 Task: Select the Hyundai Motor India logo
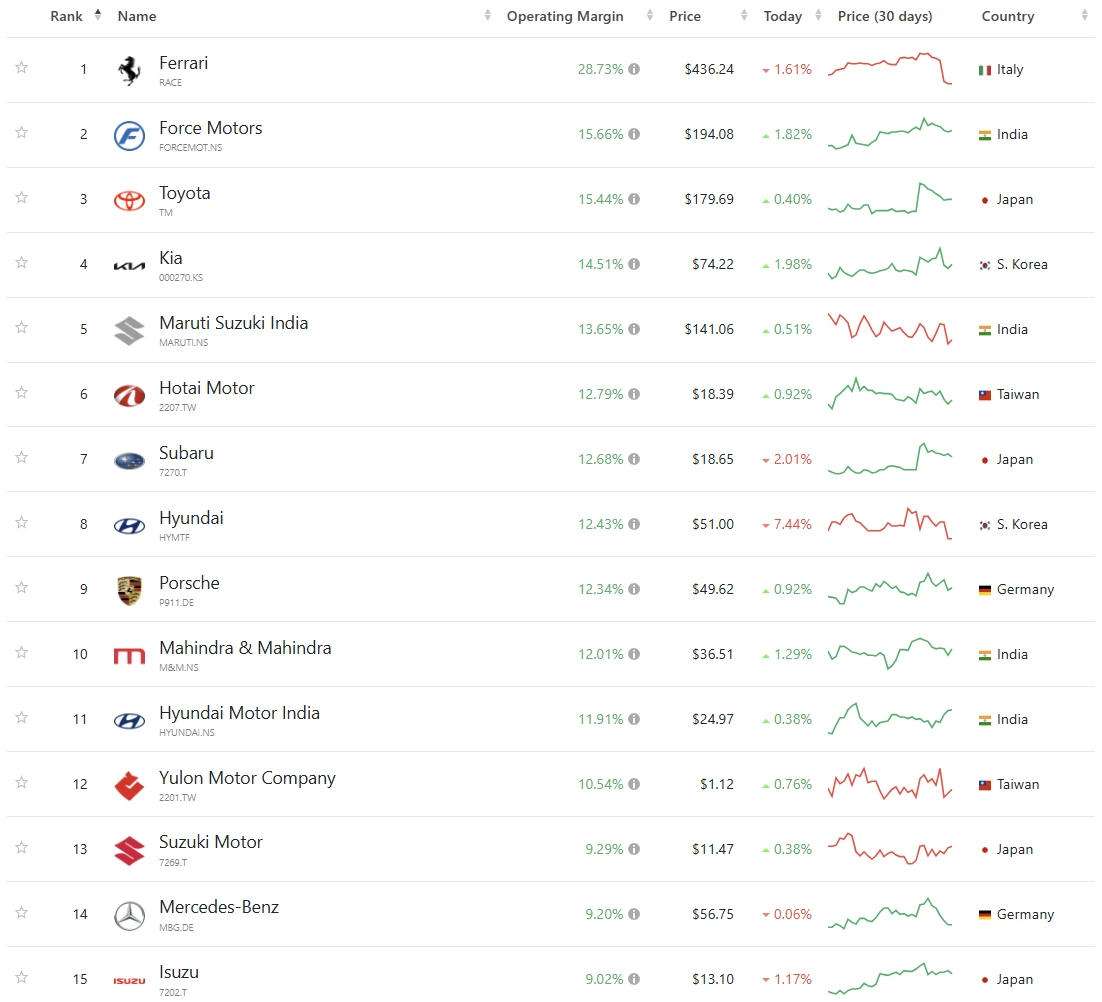[x=129, y=721]
